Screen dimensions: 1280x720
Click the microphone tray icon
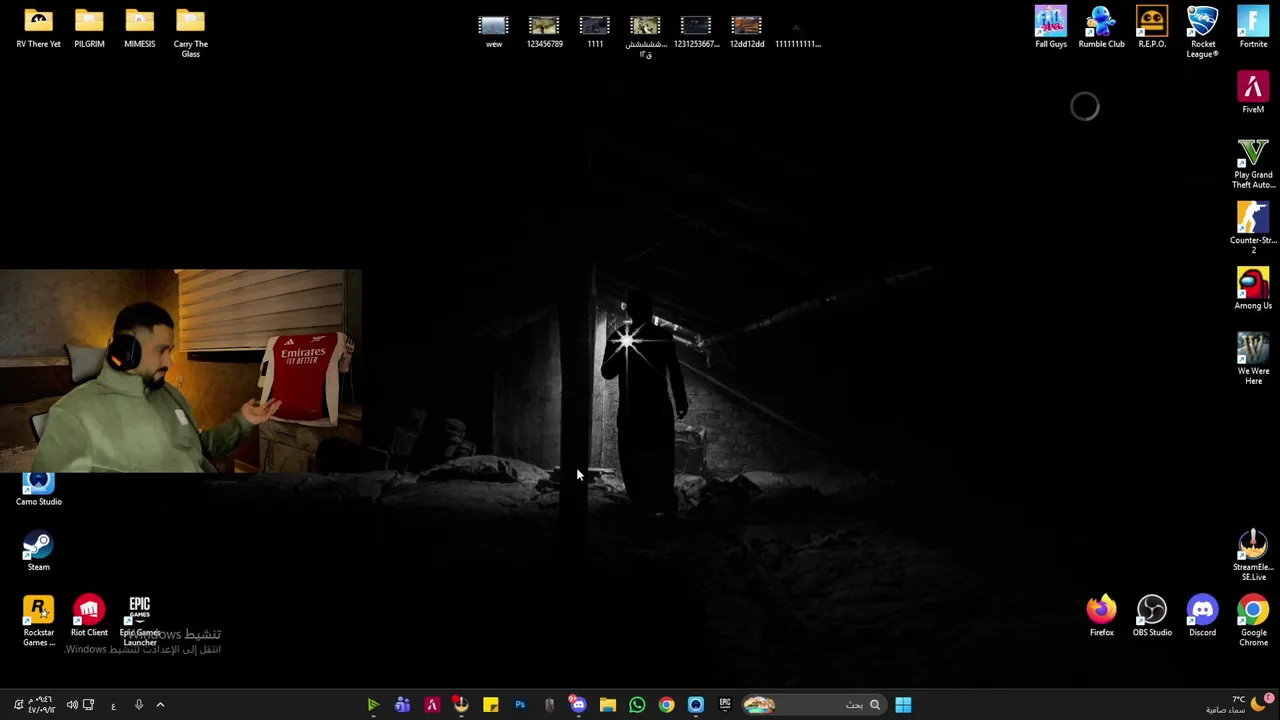(138, 705)
